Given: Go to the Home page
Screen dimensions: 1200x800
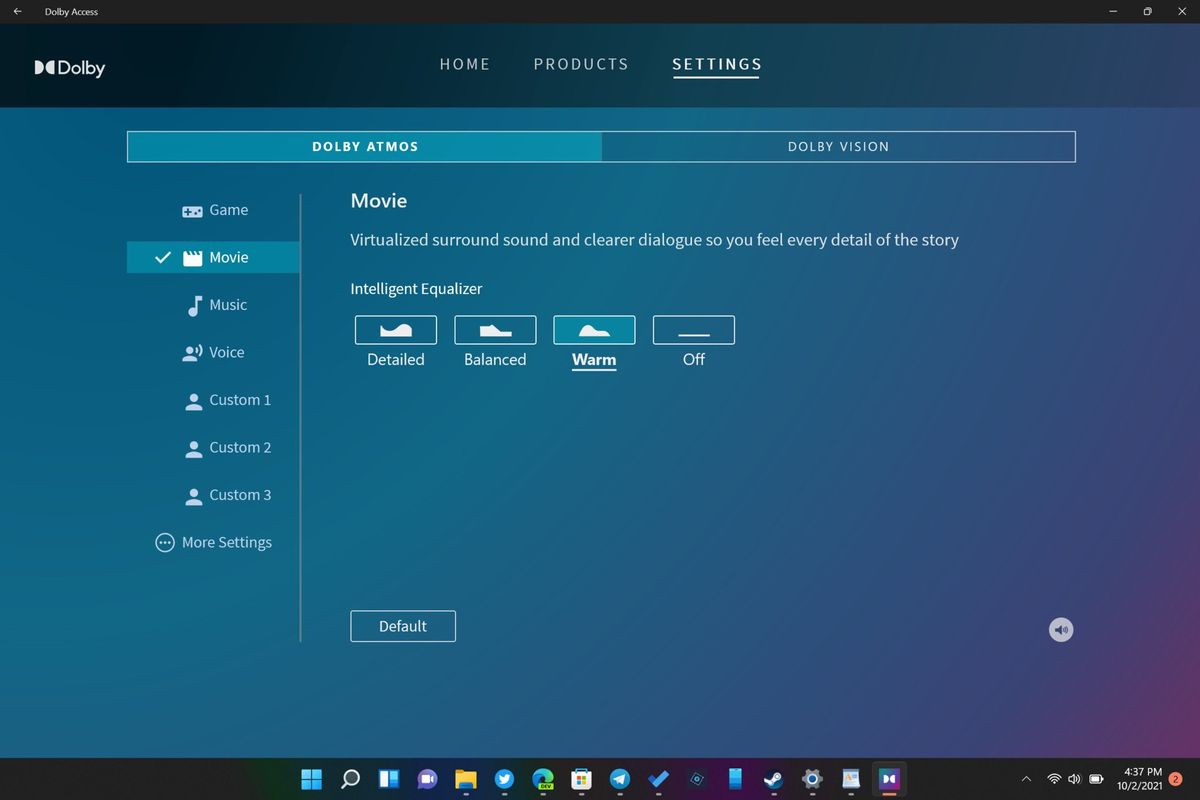Looking at the screenshot, I should click(465, 64).
